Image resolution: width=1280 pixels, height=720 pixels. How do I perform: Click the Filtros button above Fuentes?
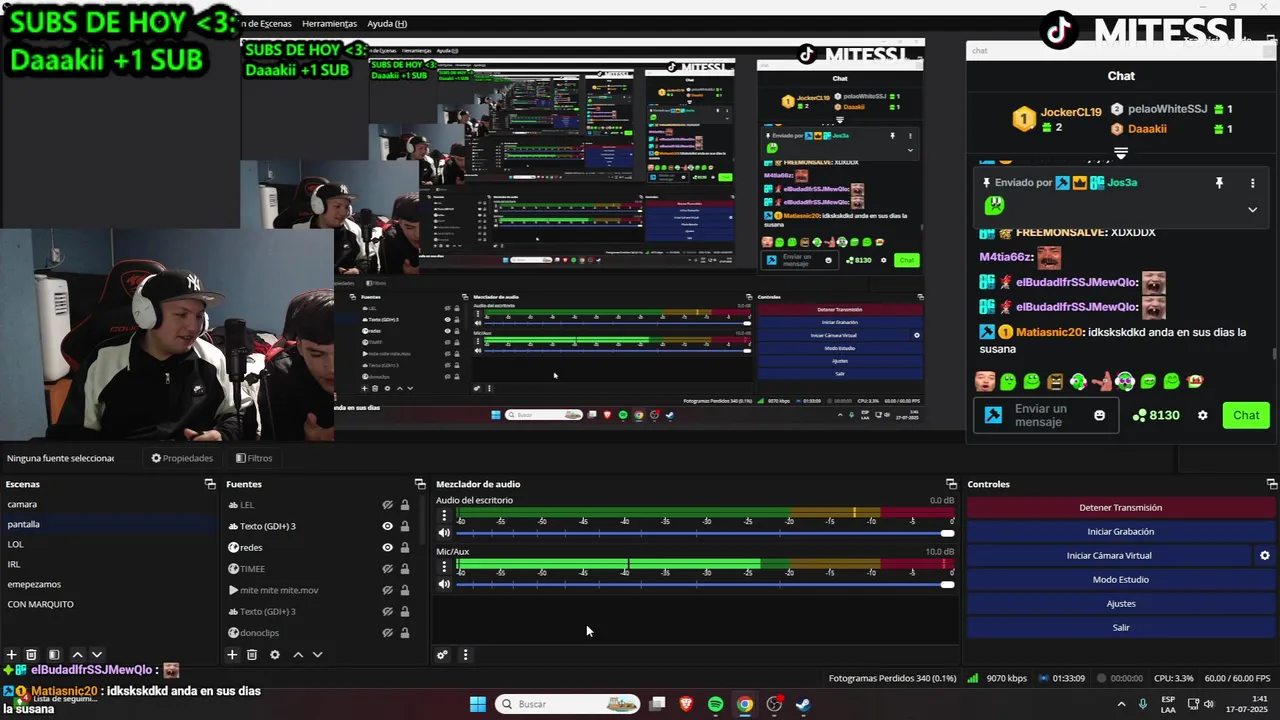(x=254, y=458)
